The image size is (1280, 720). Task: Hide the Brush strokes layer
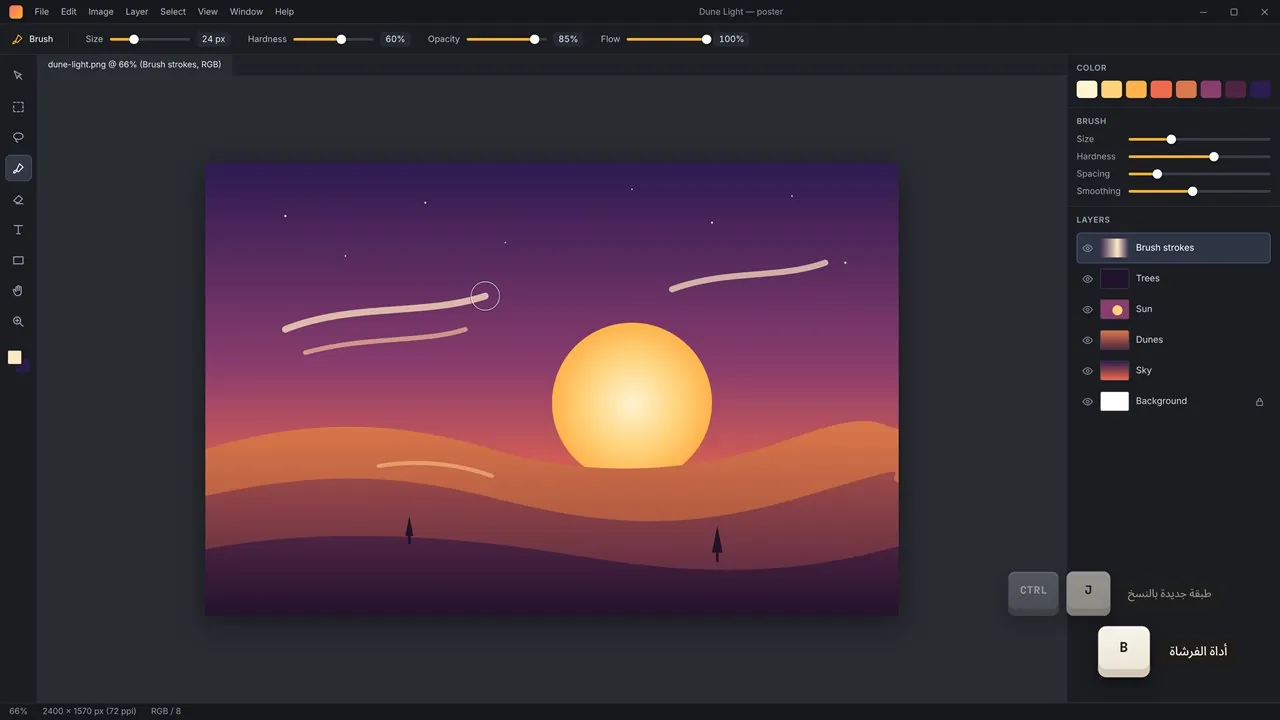coord(1088,248)
